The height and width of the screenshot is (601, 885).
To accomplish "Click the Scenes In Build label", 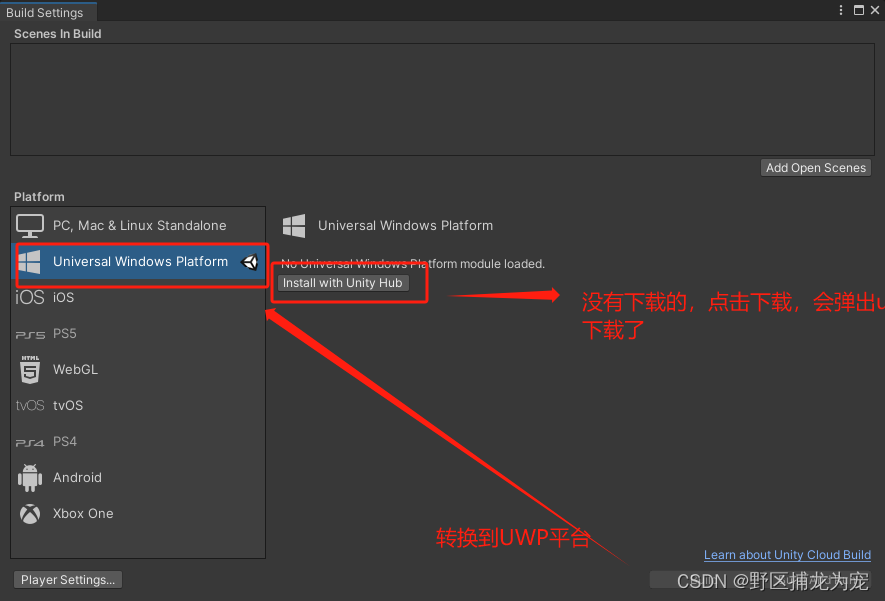I will [x=58, y=34].
